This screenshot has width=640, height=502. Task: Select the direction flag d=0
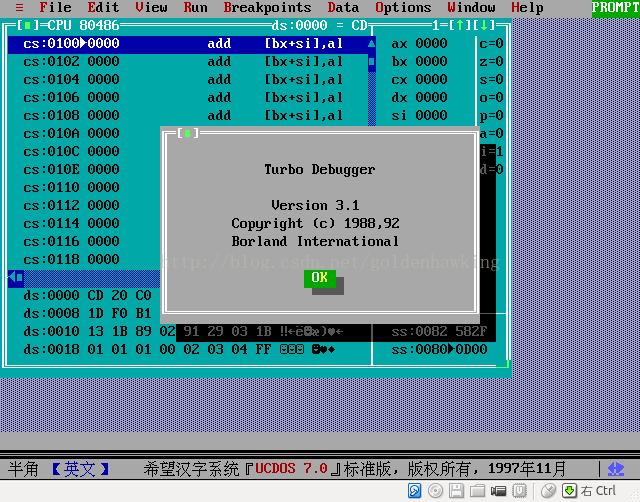pos(491,170)
